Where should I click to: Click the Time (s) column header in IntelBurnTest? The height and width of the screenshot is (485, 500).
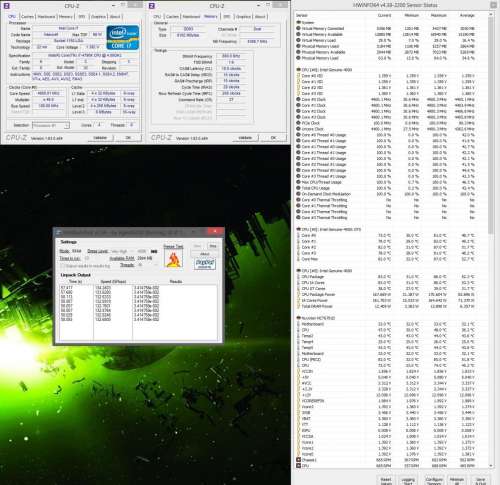(76, 282)
